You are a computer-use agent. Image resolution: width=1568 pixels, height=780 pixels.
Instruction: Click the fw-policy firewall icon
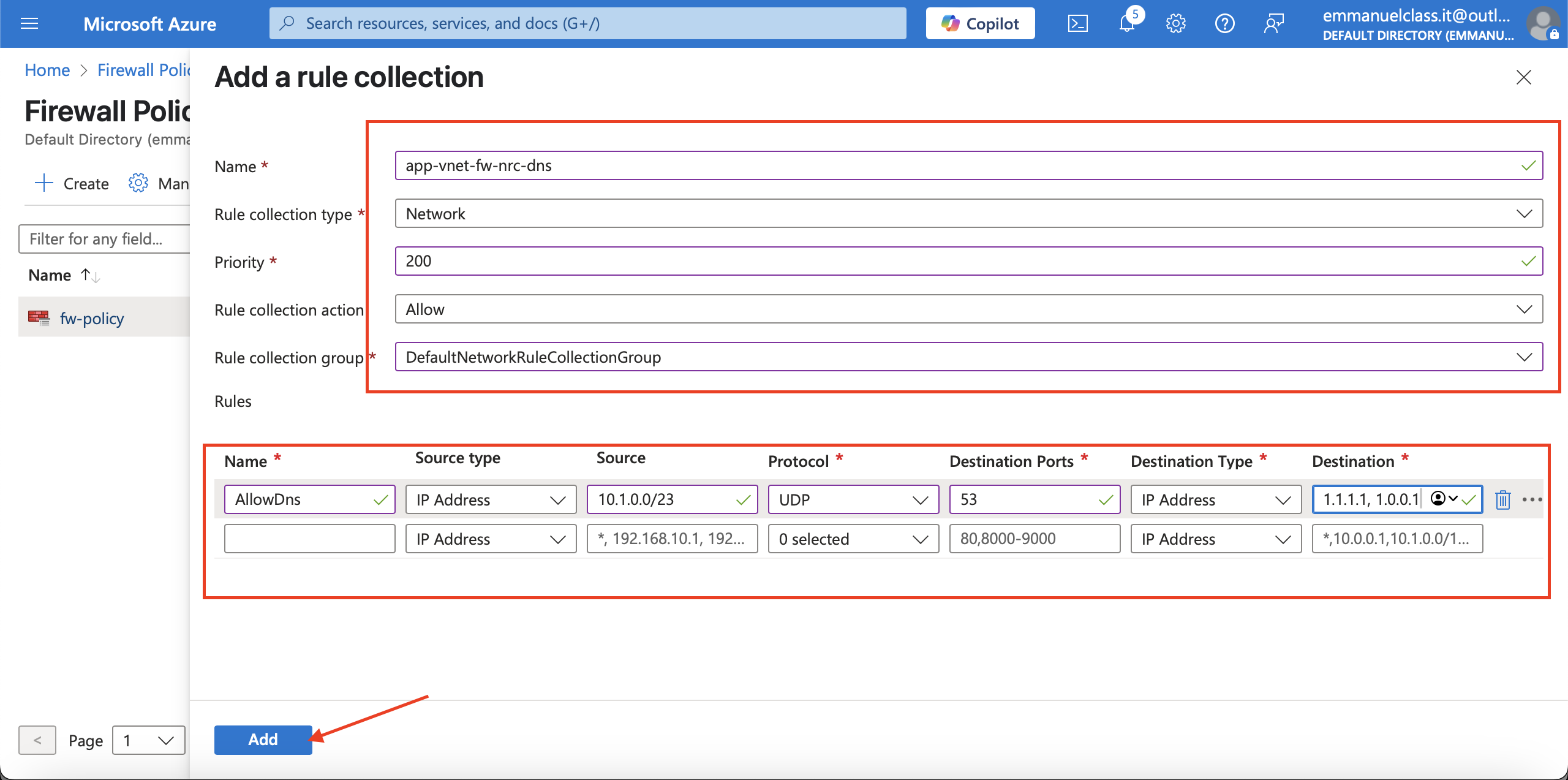(x=39, y=317)
